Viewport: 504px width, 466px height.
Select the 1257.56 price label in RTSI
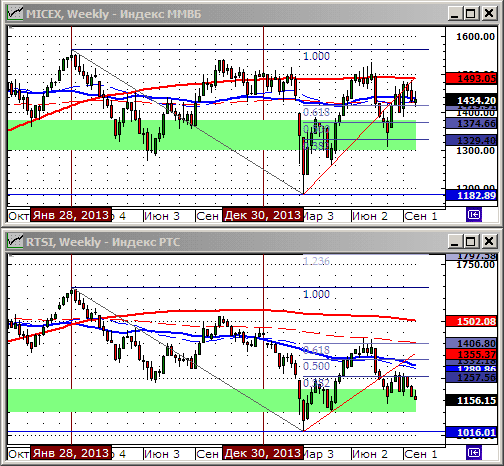(x=471, y=377)
